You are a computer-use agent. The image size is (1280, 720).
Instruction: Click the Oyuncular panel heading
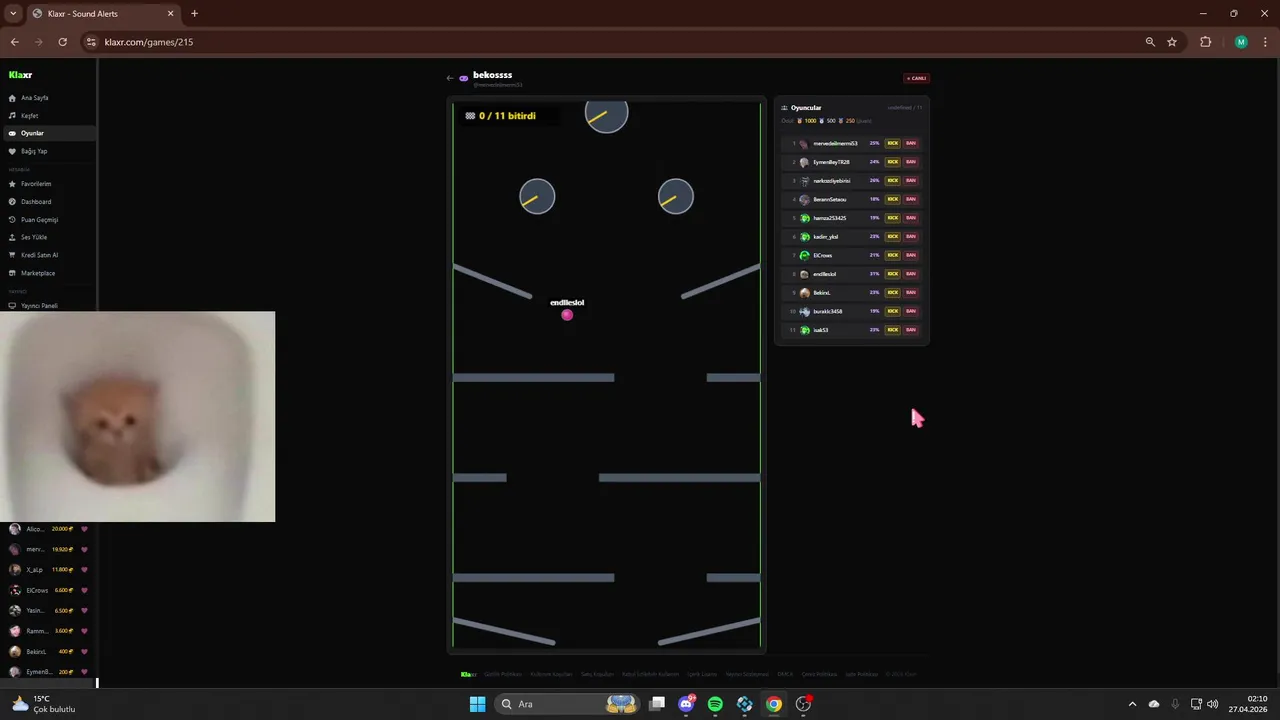806,108
